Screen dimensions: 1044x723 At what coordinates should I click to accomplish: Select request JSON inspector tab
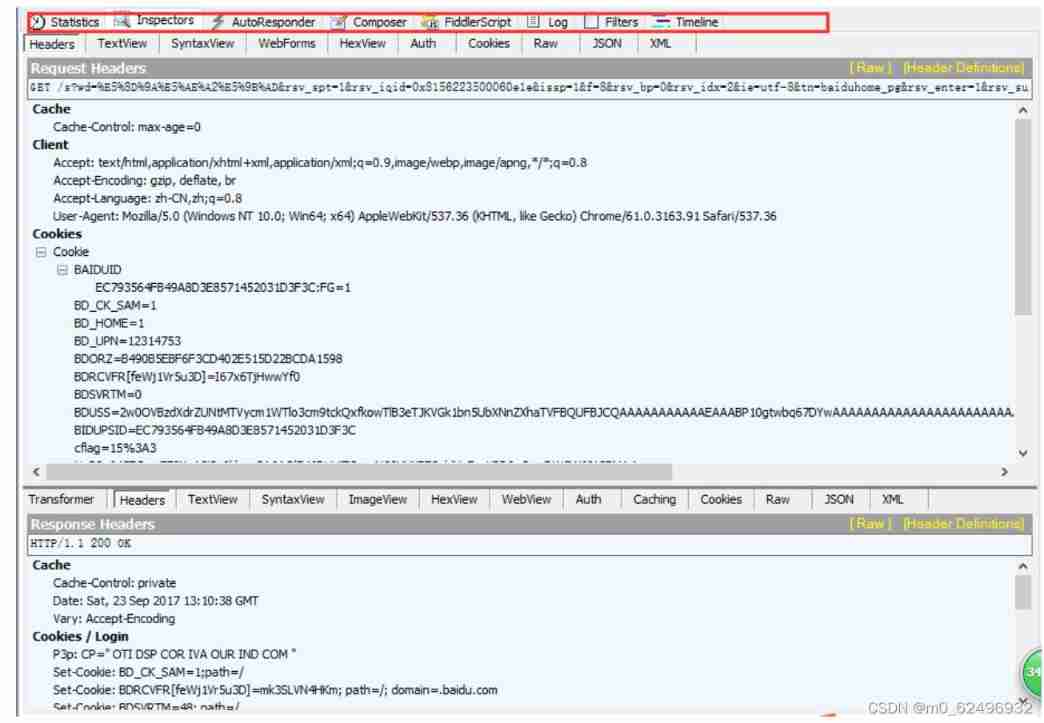607,43
